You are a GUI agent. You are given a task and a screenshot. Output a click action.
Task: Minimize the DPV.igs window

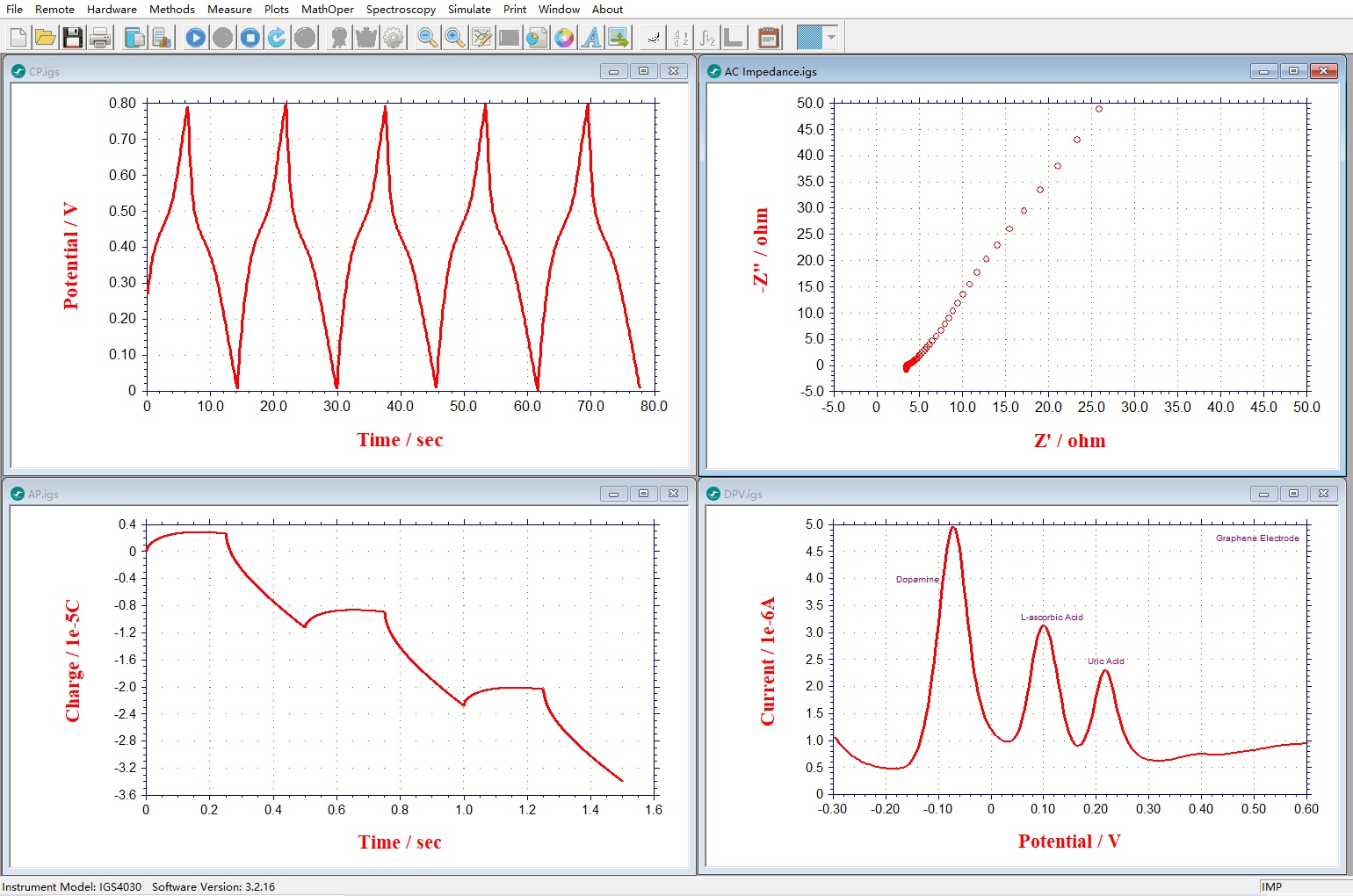(1263, 494)
